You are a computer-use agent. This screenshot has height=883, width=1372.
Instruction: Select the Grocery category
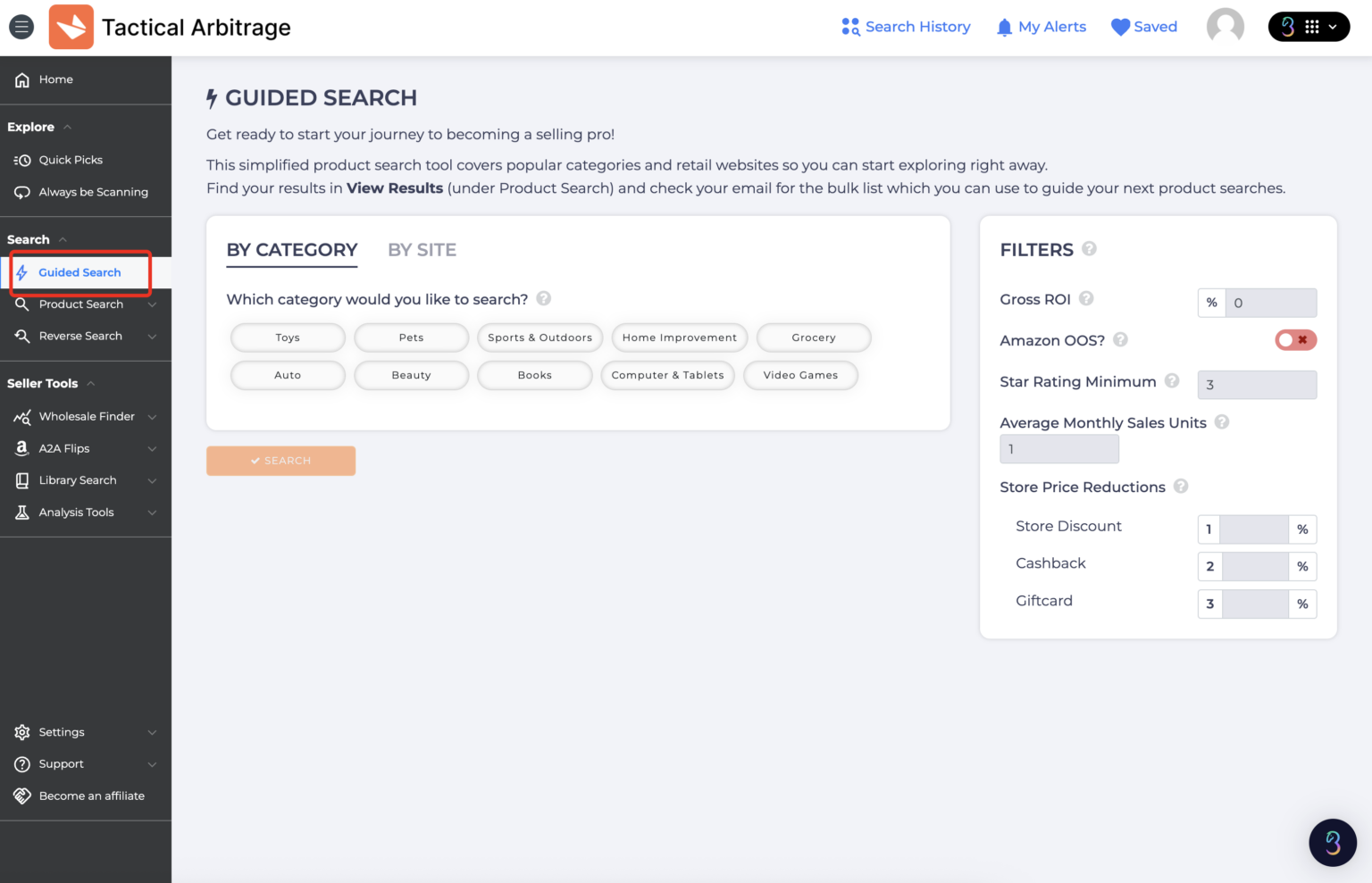click(x=814, y=337)
